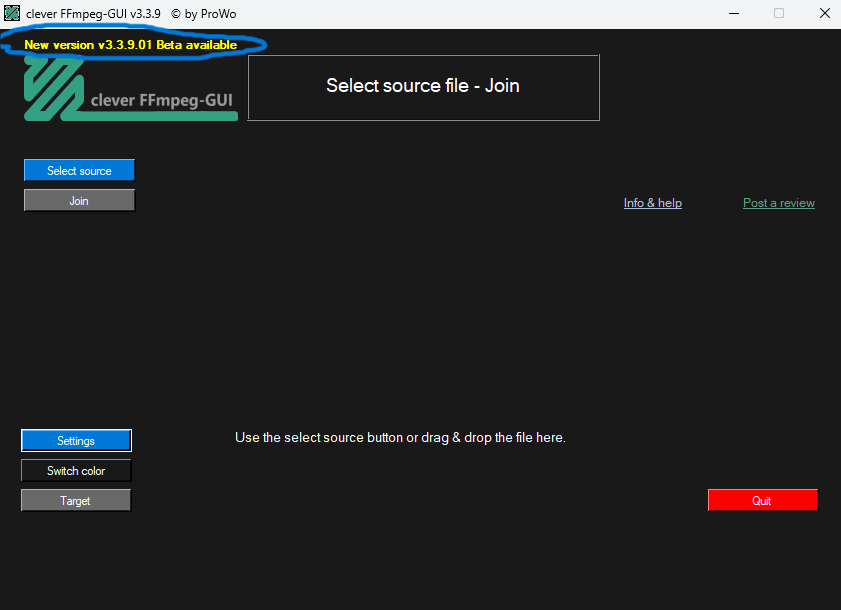
Task: Open the Info & help link
Action: pyautogui.click(x=653, y=203)
